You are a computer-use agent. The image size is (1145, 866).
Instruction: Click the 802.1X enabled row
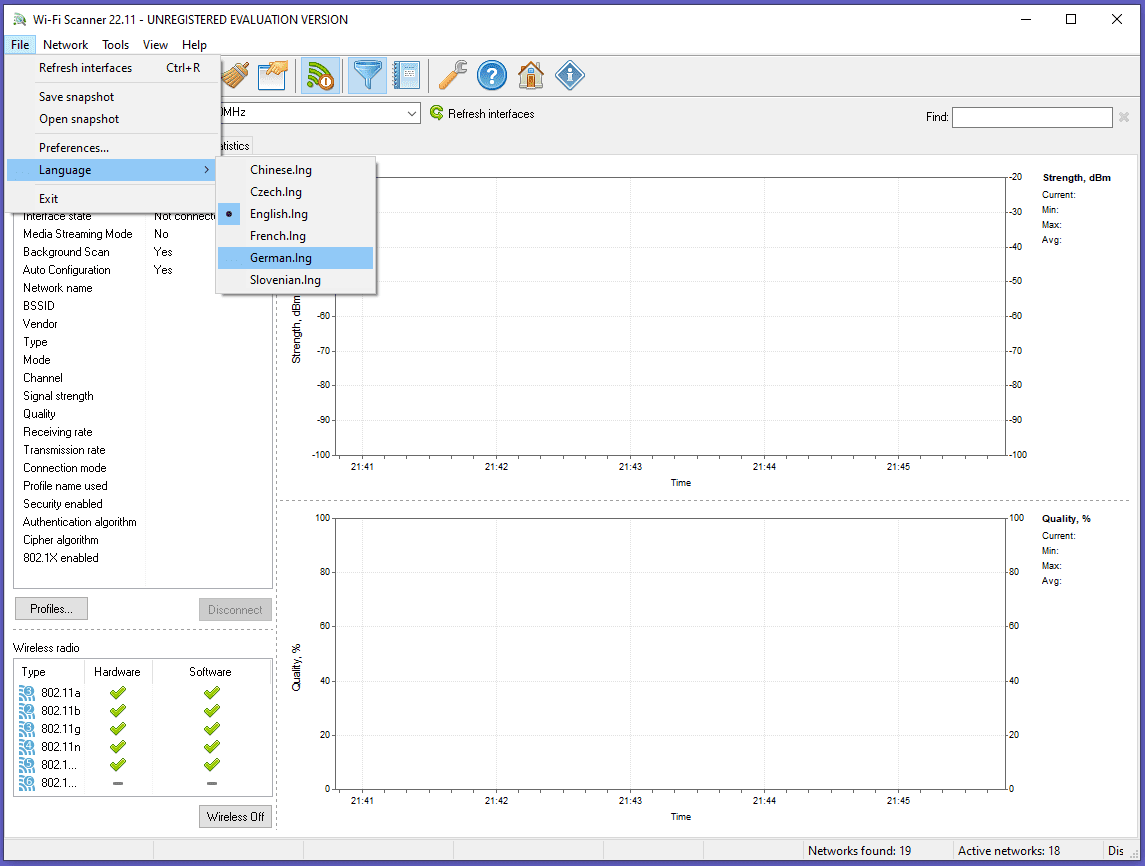point(143,558)
